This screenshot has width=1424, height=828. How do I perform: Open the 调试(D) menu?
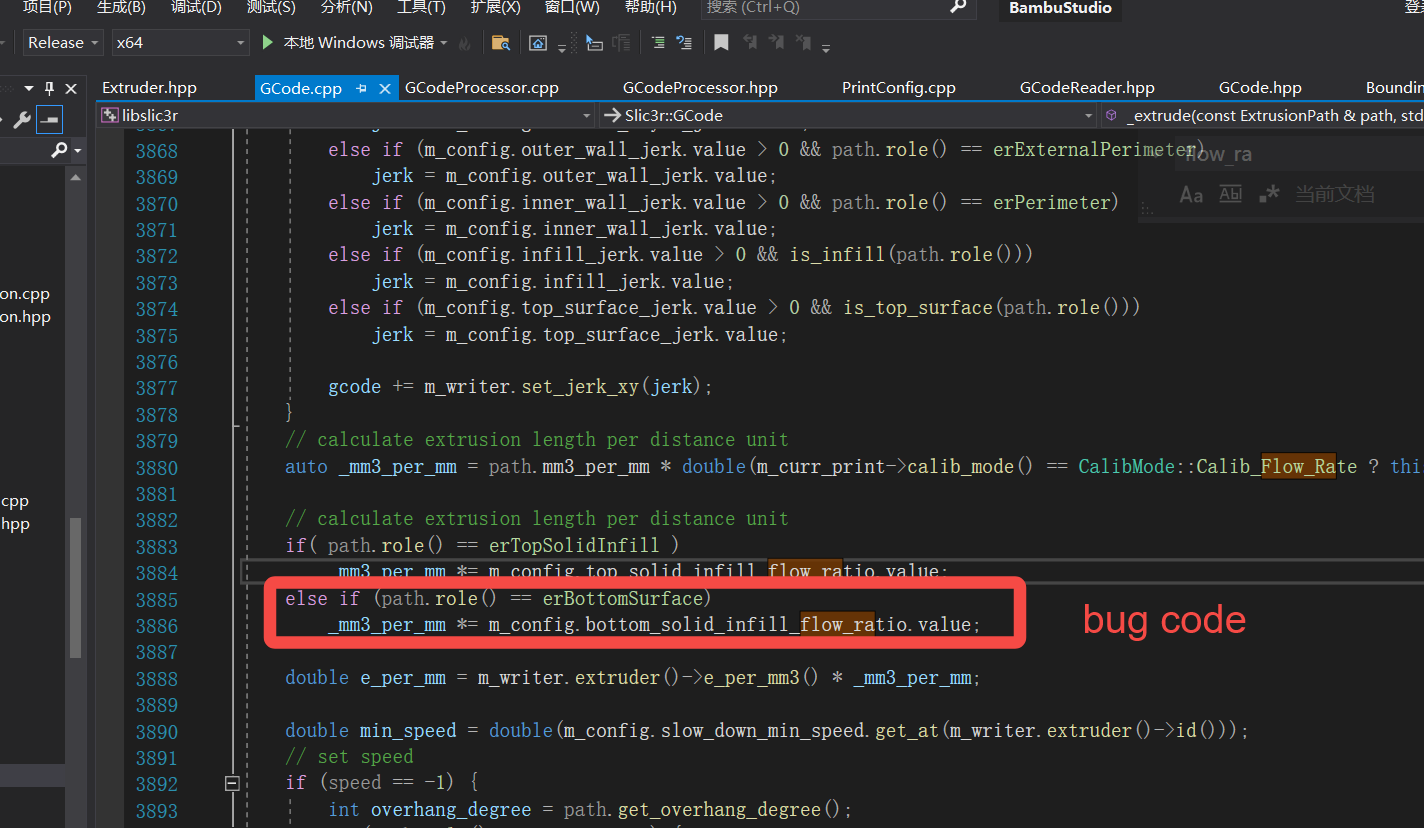click(196, 9)
